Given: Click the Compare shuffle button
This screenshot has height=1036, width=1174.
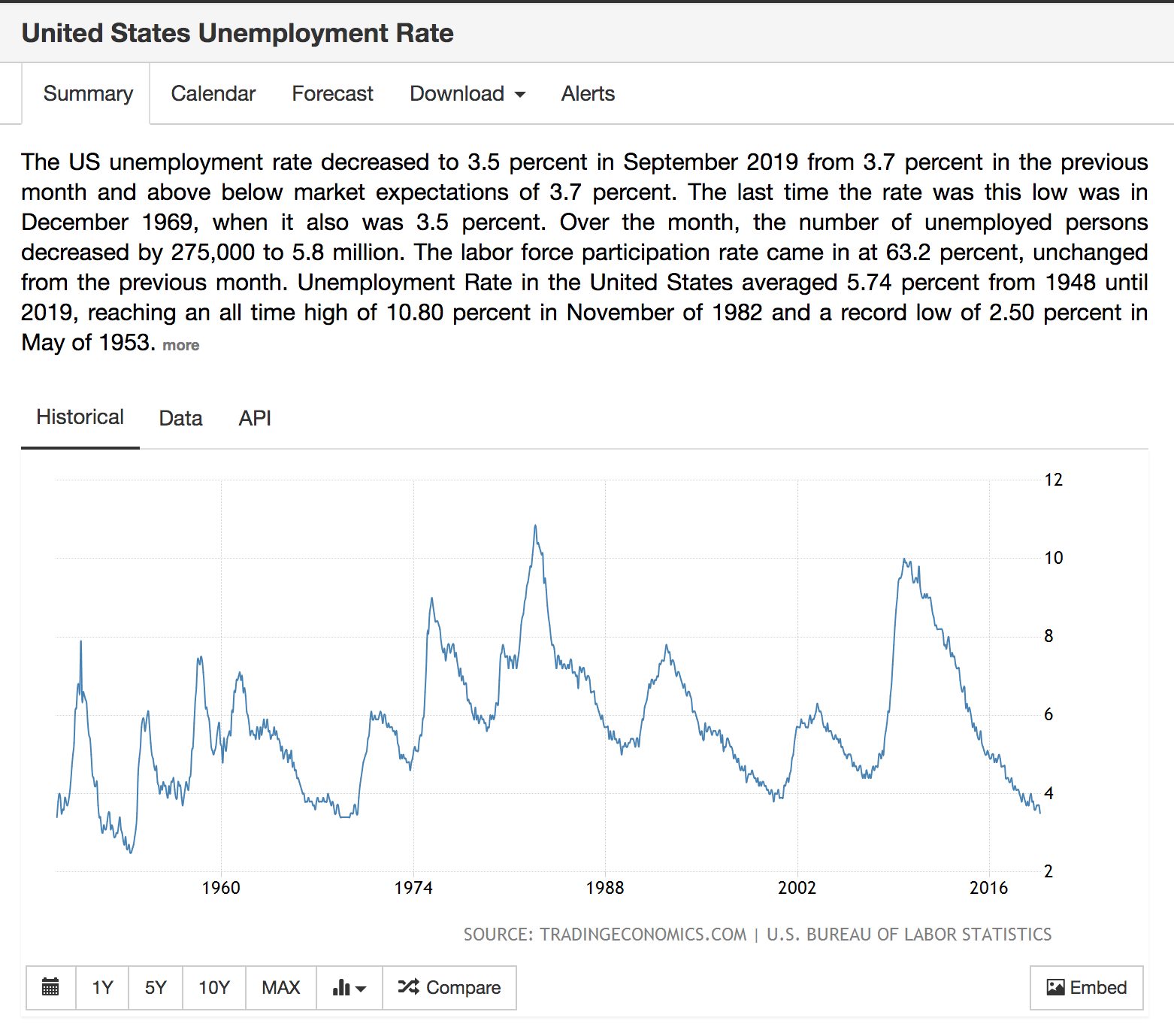Looking at the screenshot, I should click(449, 987).
